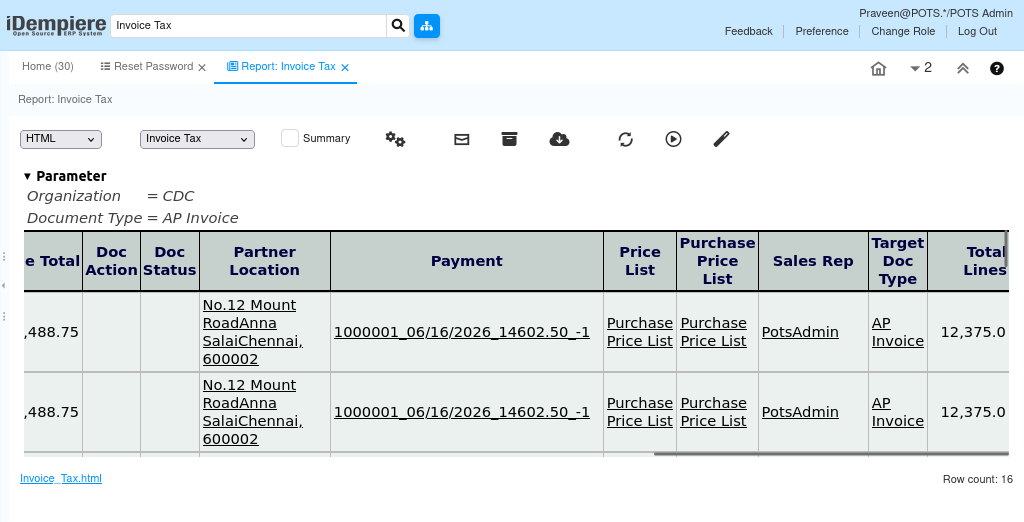This screenshot has height=522, width=1024.
Task: Click the Partner Location column header
Action: tap(264, 261)
